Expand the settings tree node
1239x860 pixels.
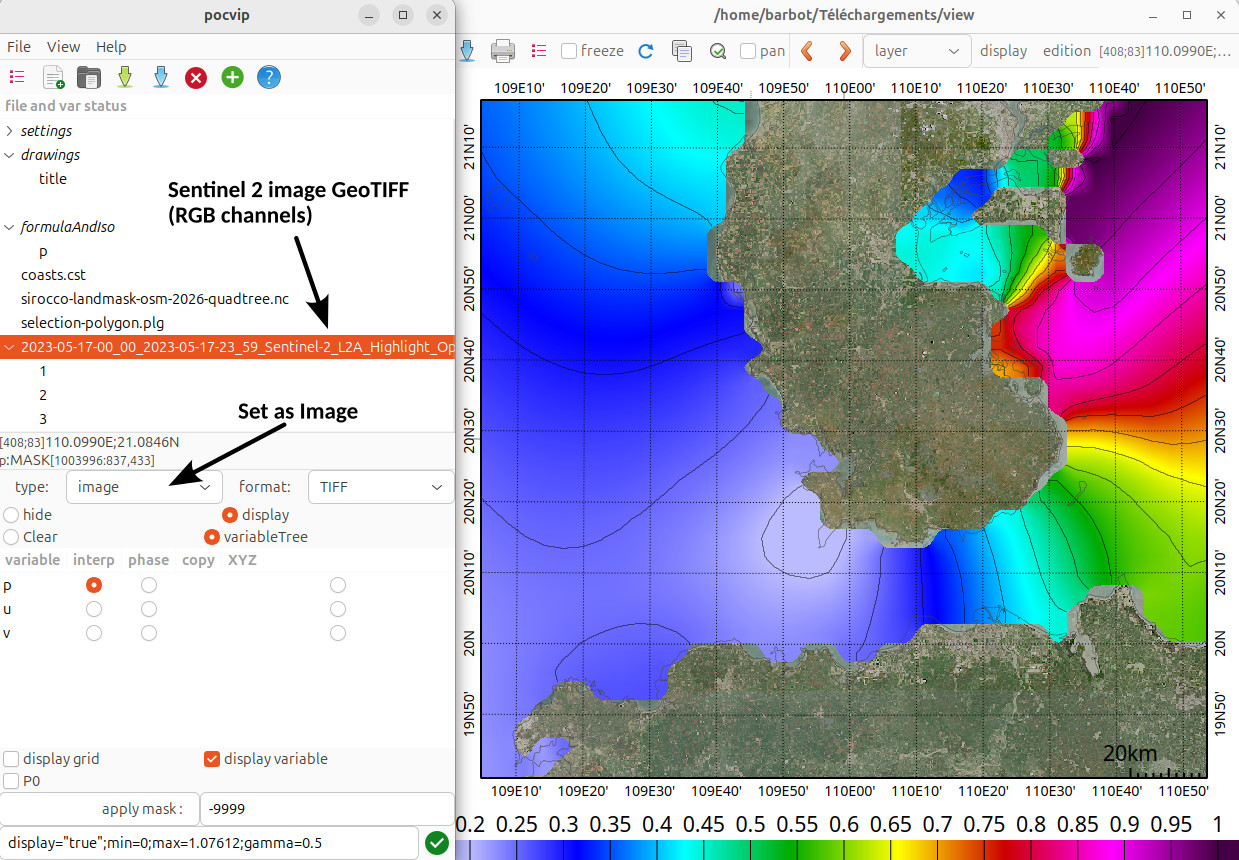(10, 131)
